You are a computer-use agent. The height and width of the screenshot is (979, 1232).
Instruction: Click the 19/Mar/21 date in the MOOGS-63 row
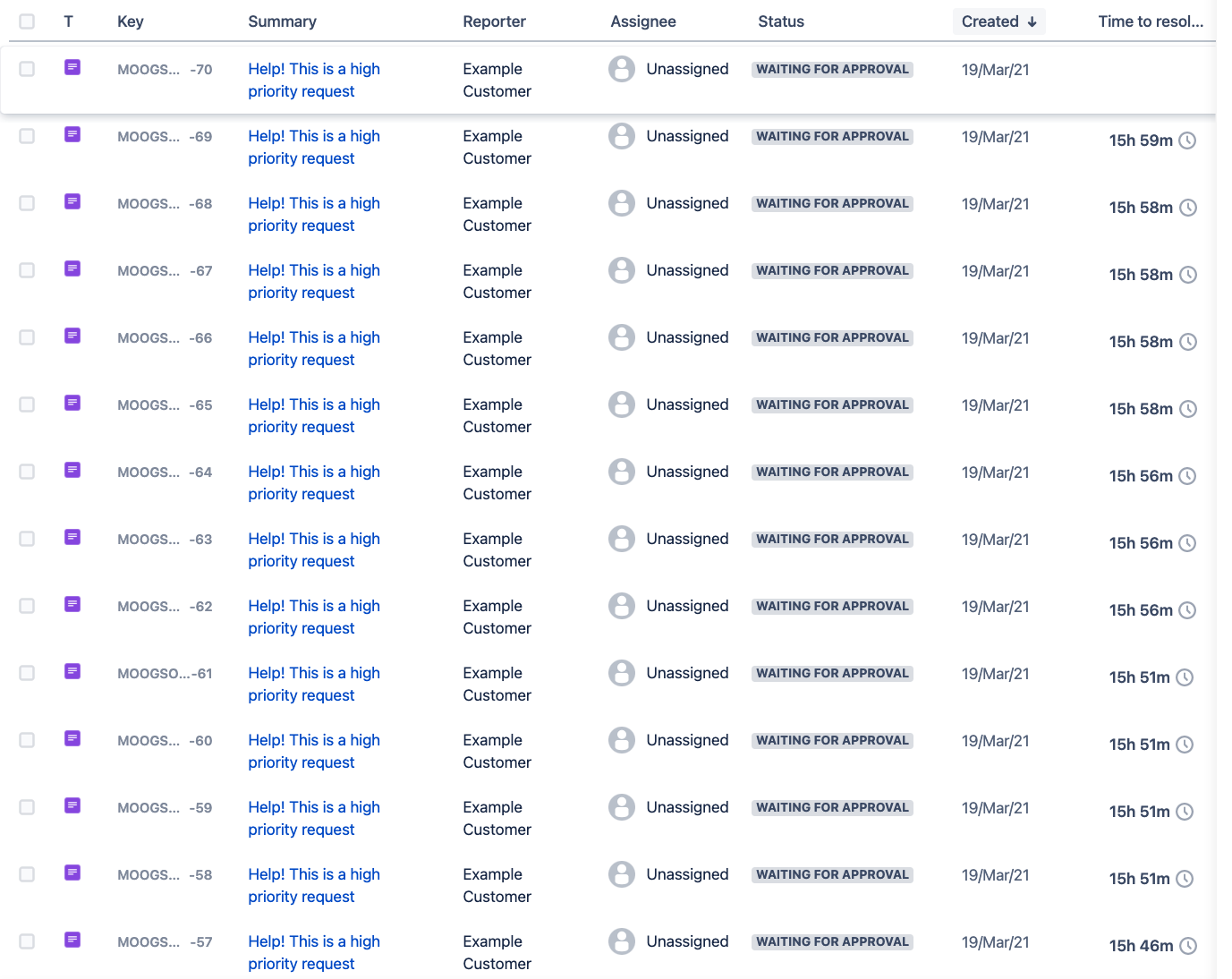coord(995,540)
